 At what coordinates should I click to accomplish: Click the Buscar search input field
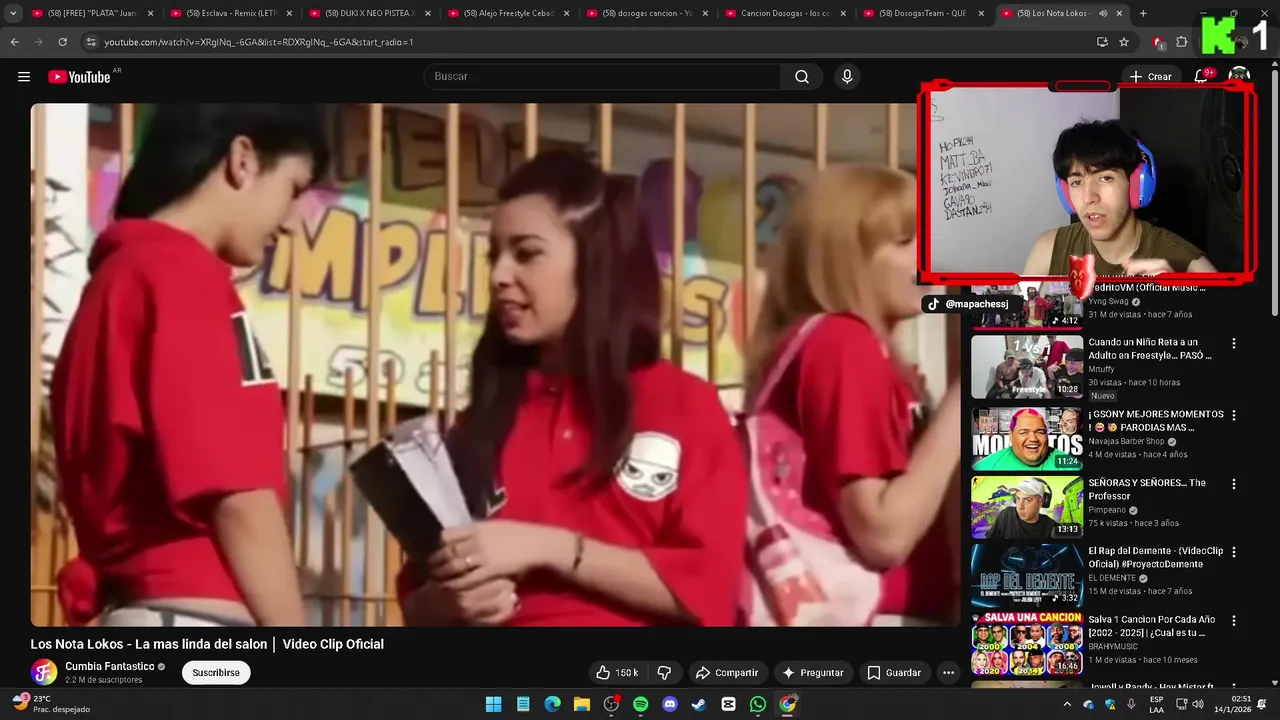click(x=602, y=77)
